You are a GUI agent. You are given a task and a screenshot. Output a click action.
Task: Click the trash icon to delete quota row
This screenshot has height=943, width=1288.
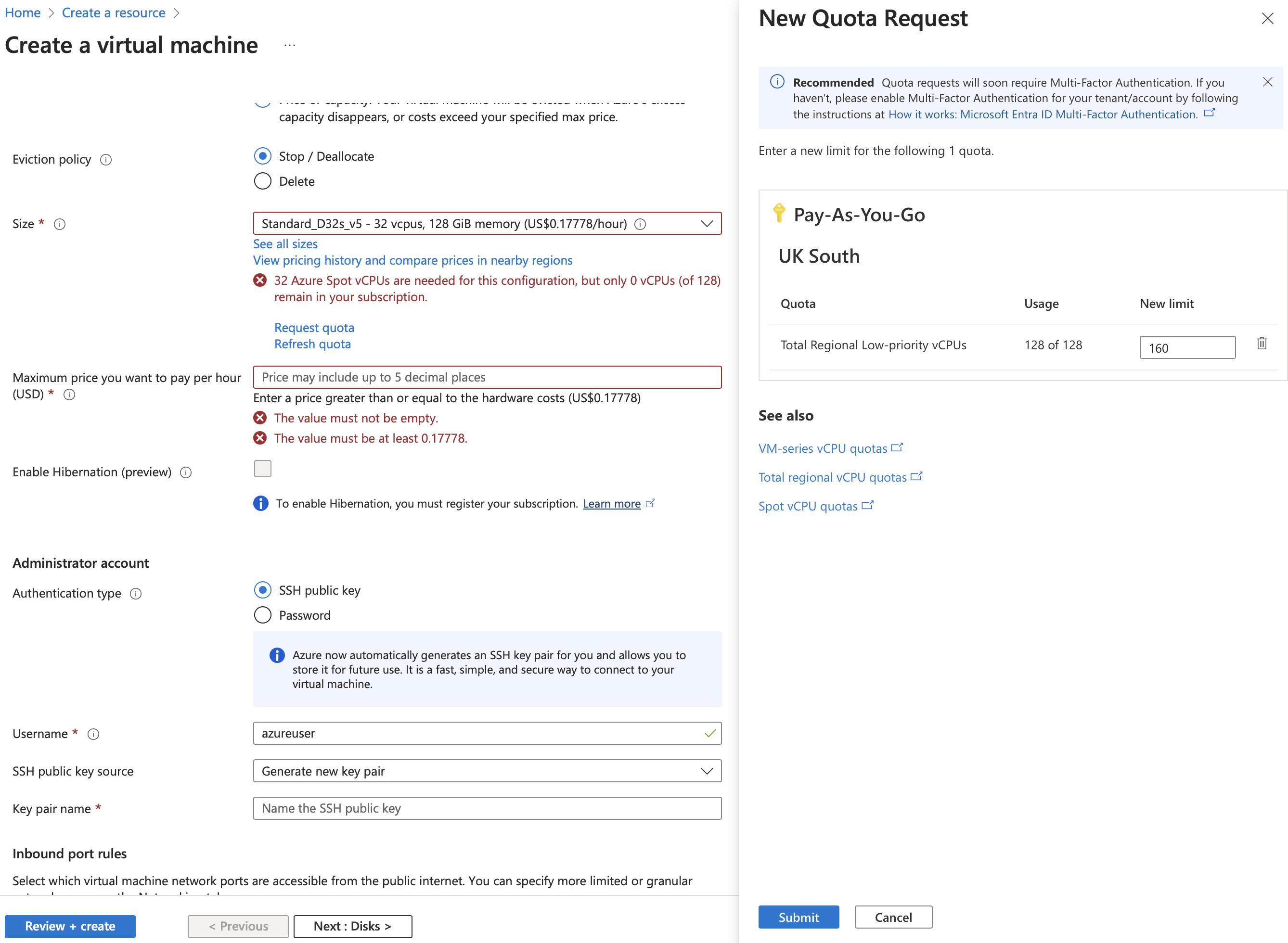click(1261, 343)
